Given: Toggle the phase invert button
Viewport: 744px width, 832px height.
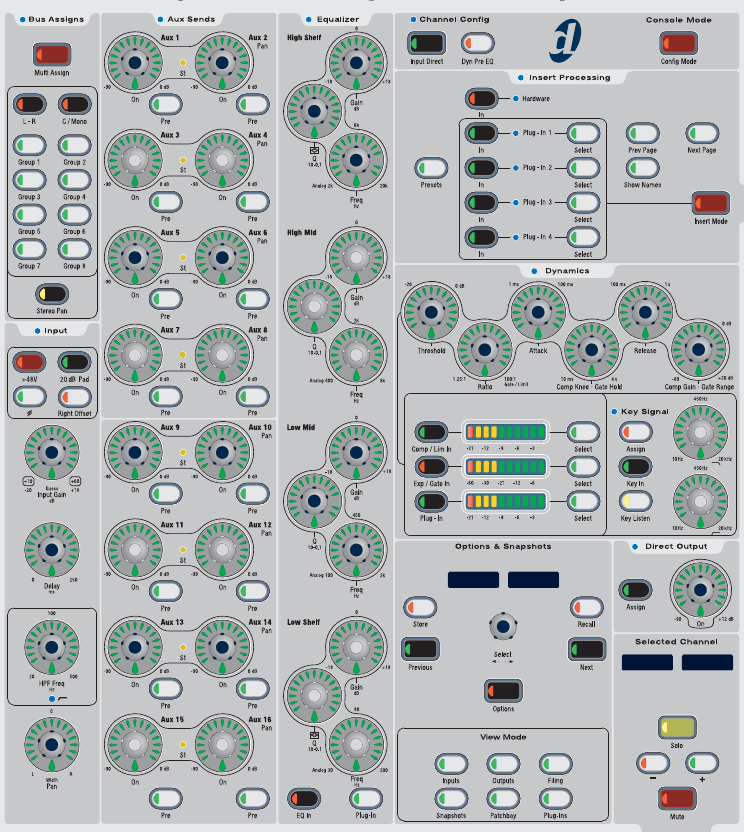Looking at the screenshot, I should pyautogui.click(x=30, y=396).
